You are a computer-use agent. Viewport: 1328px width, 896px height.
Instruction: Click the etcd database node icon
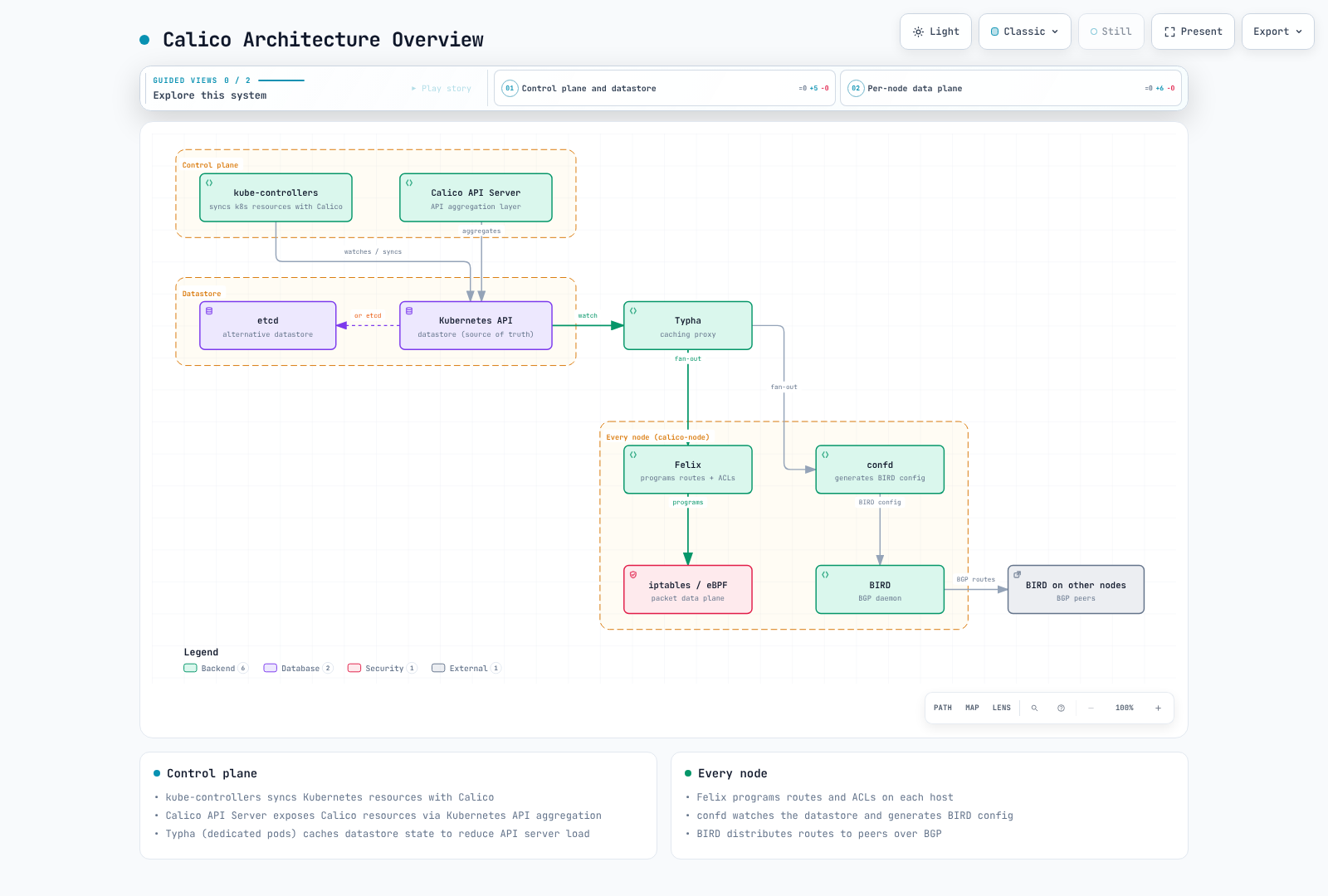tap(209, 311)
